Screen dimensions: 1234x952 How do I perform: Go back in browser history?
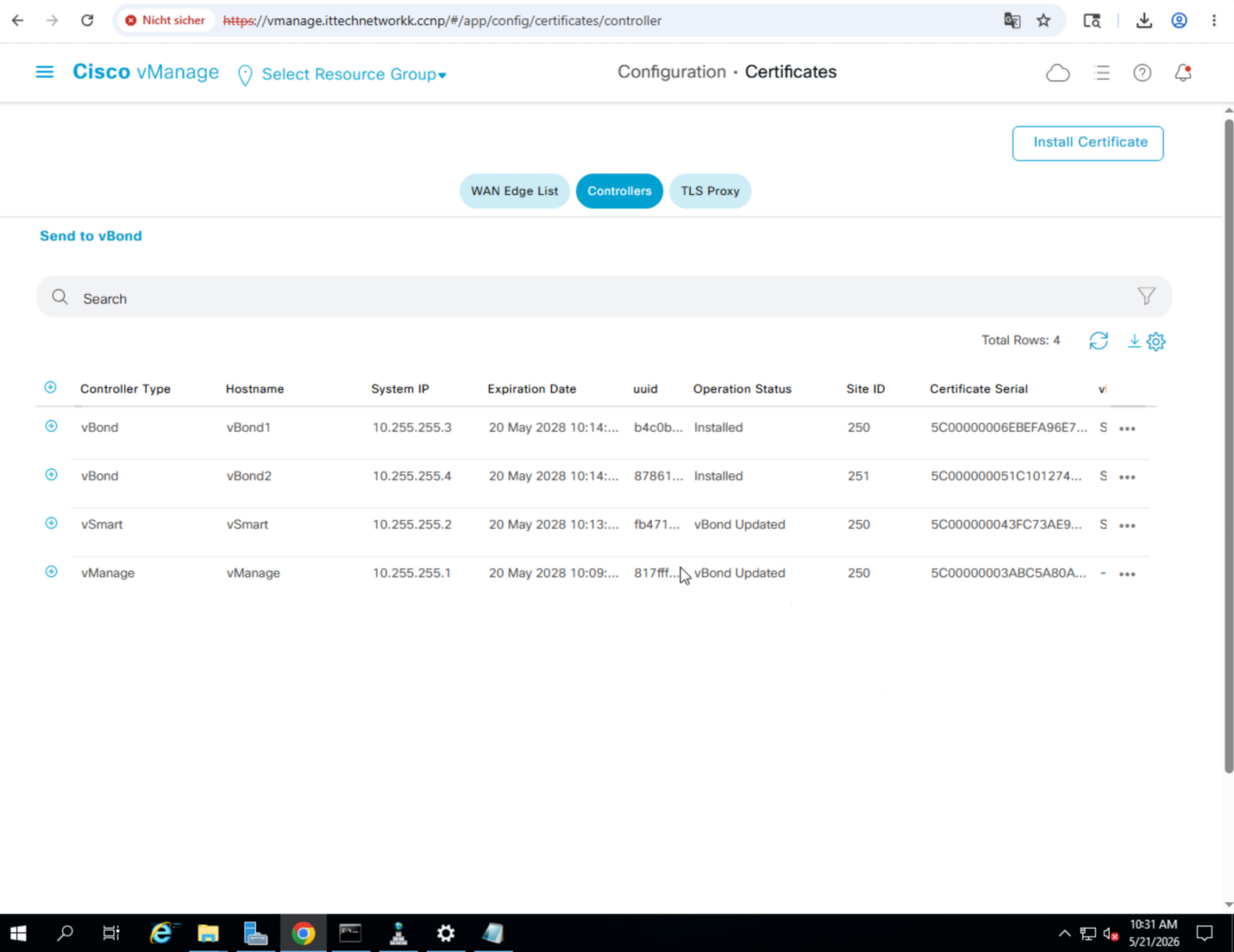(17, 21)
